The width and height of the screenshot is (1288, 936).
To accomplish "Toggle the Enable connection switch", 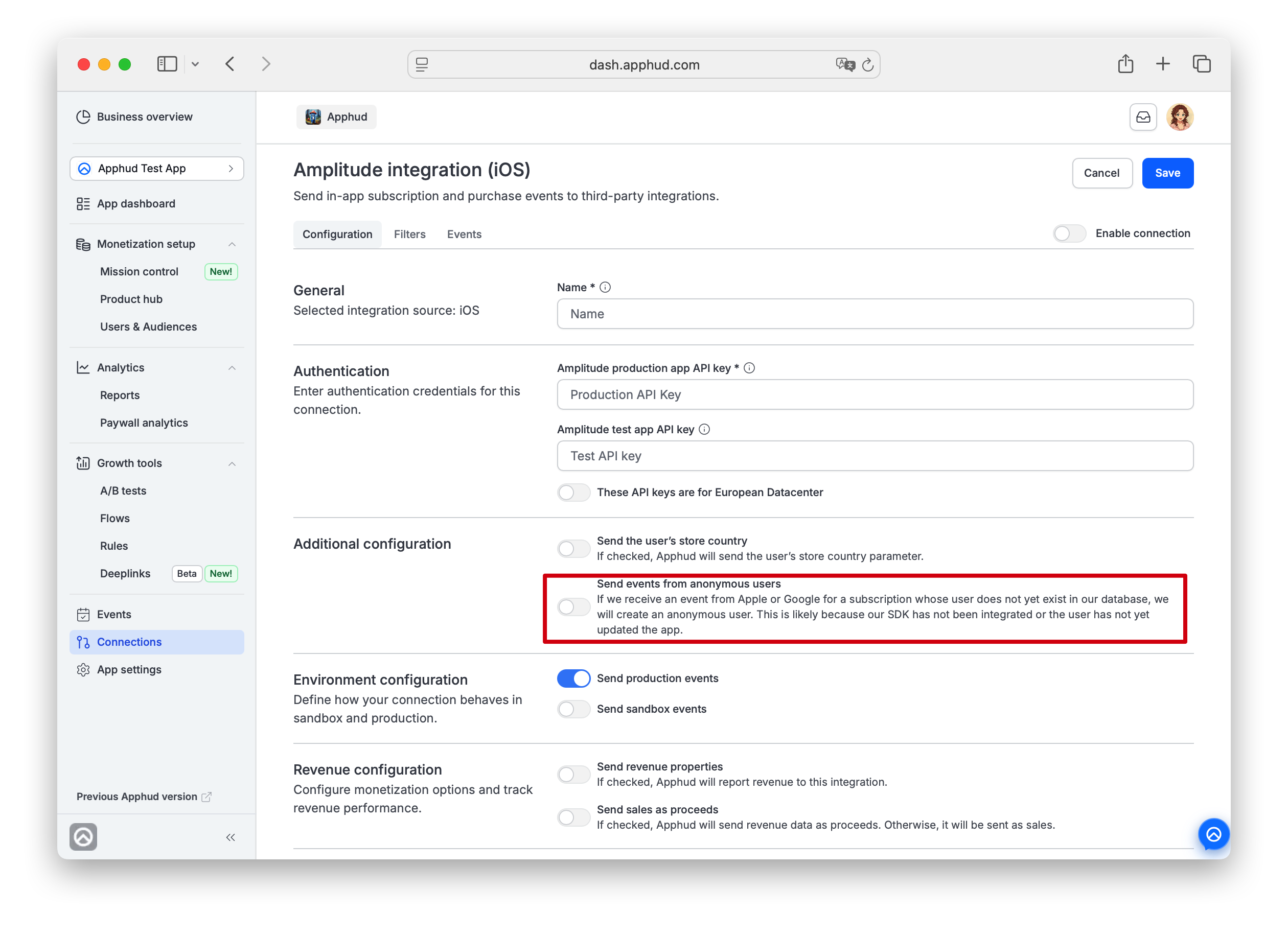I will [x=1069, y=233].
